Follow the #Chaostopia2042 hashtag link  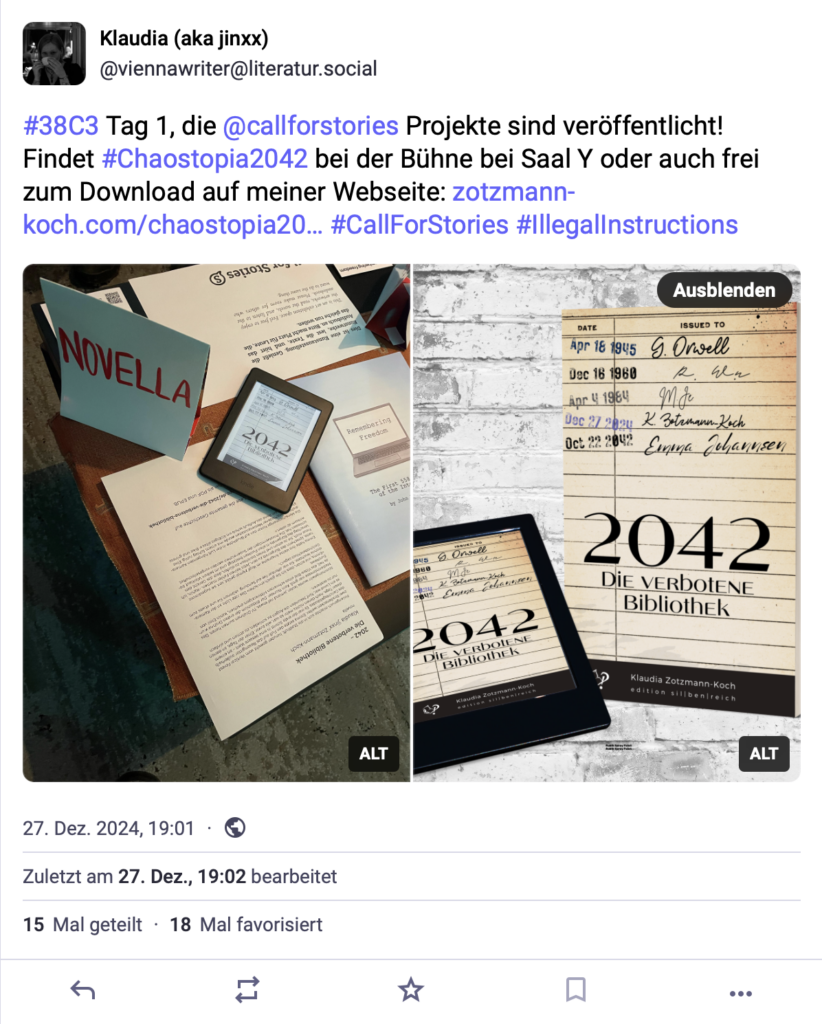point(204,159)
